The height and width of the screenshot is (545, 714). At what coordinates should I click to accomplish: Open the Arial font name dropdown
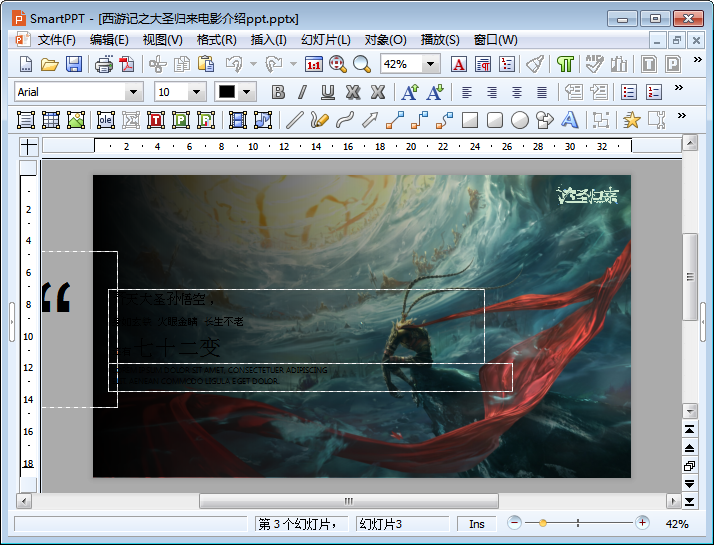point(133,92)
